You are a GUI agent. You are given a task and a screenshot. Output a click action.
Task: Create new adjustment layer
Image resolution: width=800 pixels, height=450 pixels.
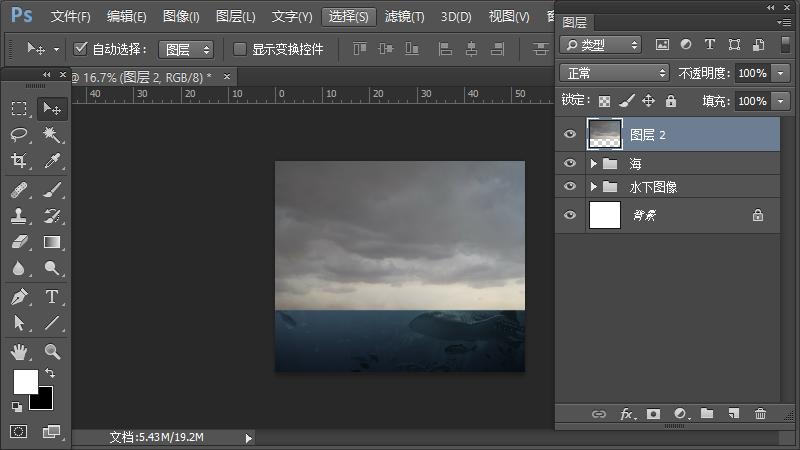[680, 414]
